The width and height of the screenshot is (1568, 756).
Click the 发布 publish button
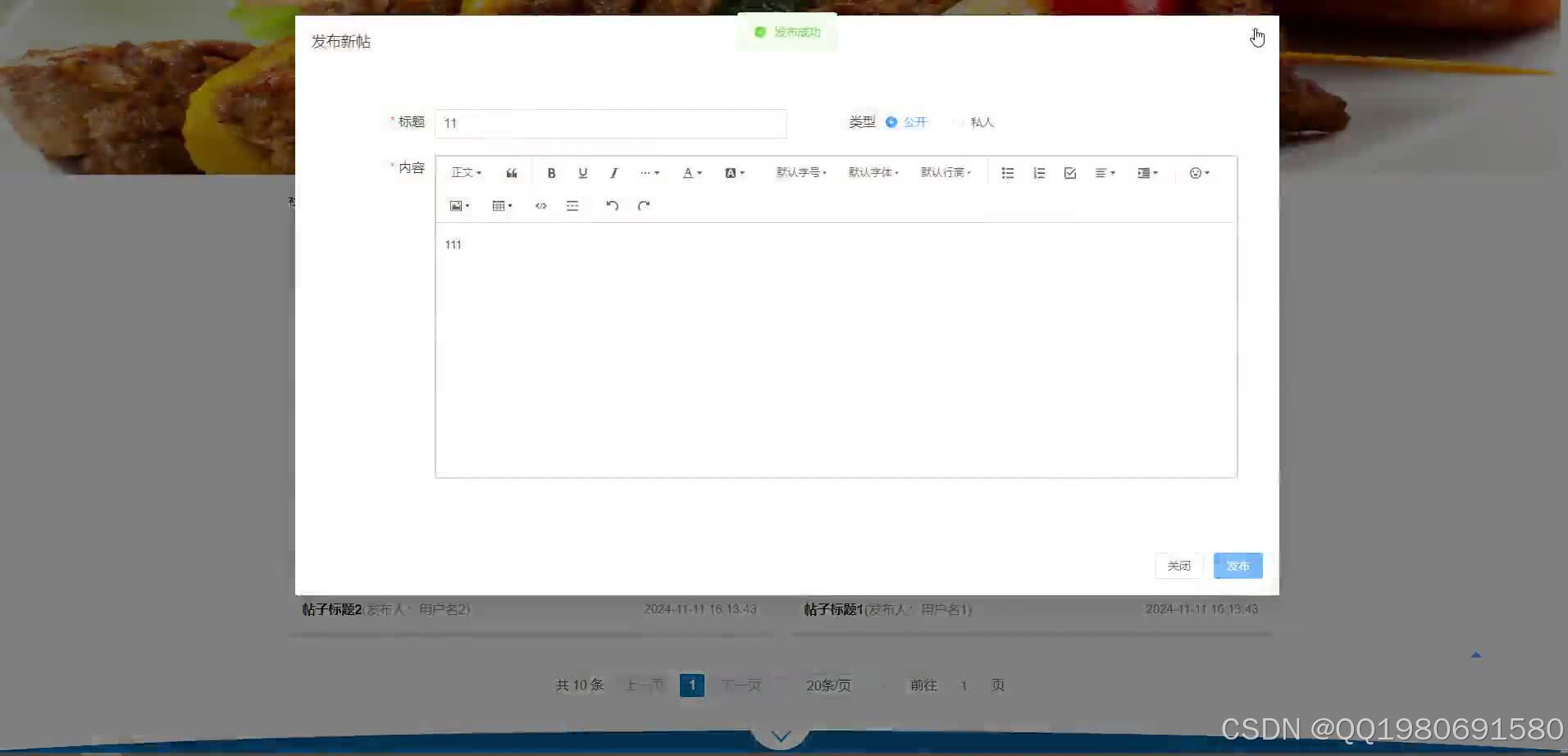click(x=1238, y=565)
